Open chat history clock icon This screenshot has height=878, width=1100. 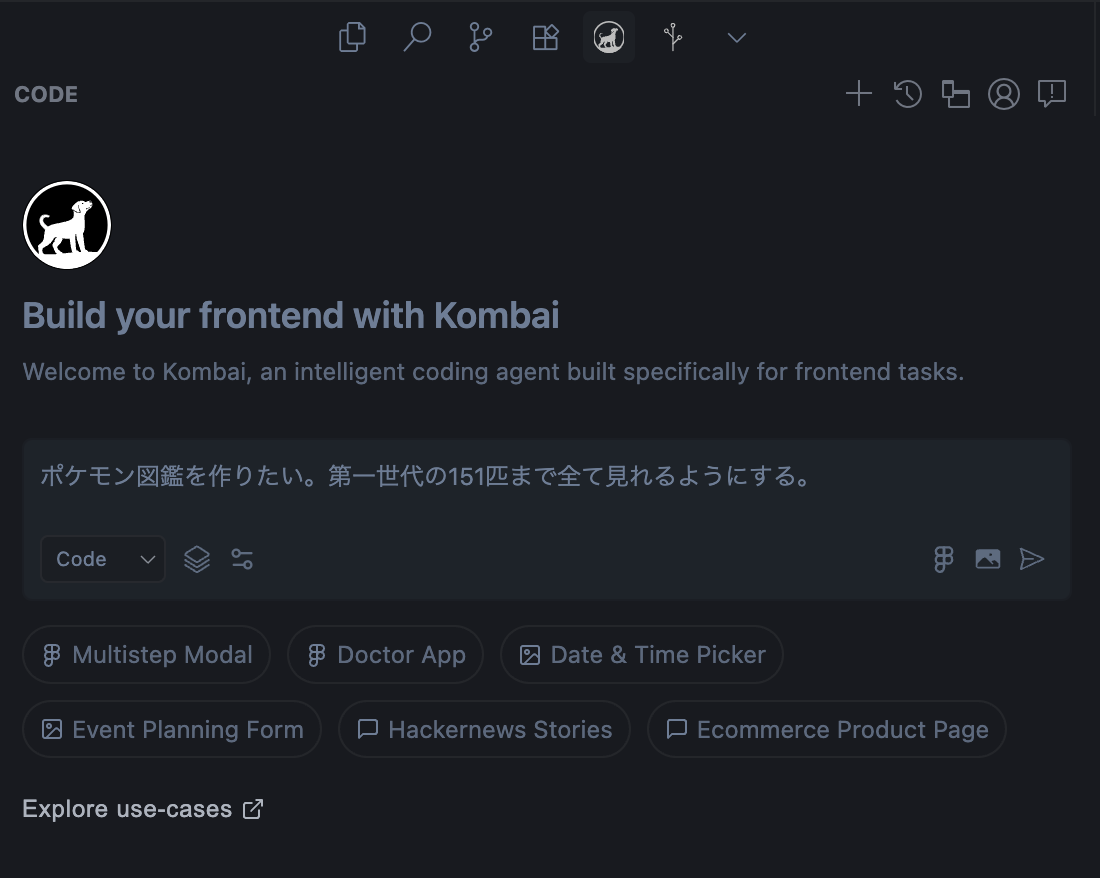point(907,94)
